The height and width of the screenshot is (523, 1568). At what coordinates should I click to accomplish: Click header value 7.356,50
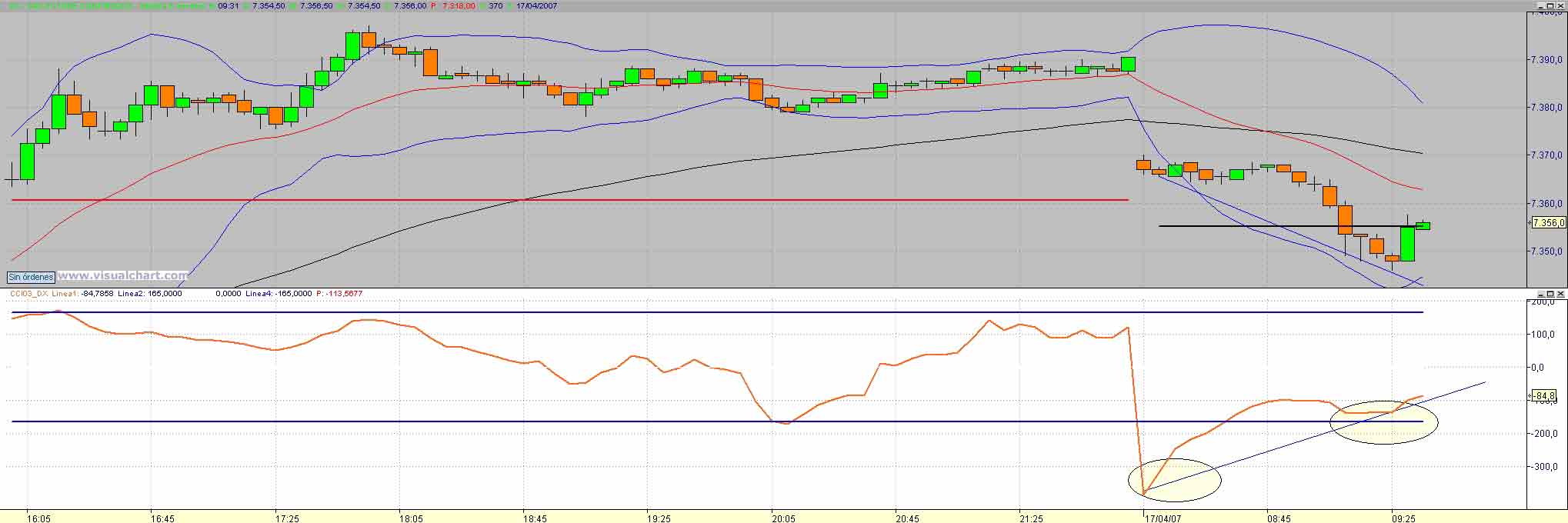(316, 6)
